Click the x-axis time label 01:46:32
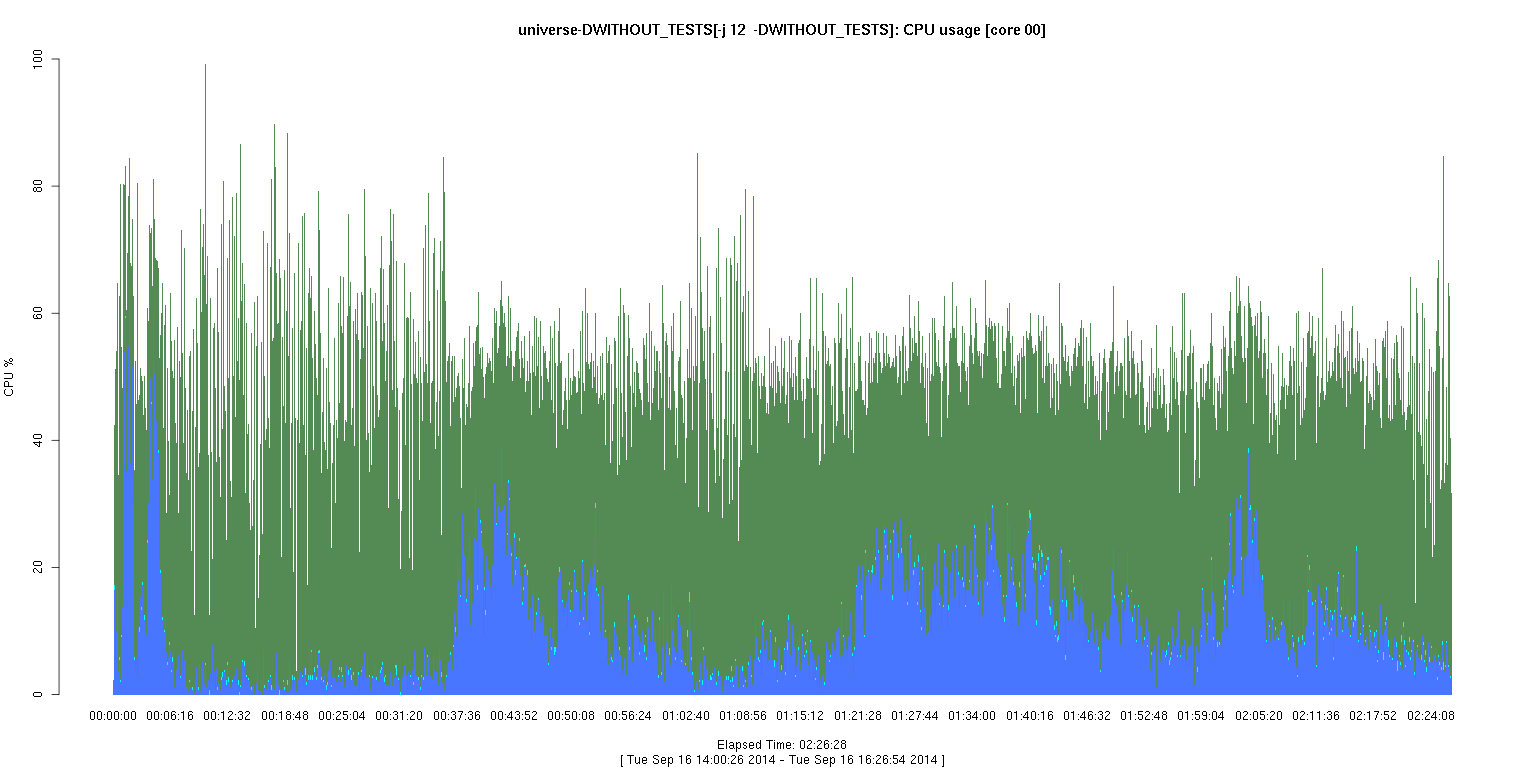Screen dimensions: 1536x768 pyautogui.click(x=1087, y=716)
